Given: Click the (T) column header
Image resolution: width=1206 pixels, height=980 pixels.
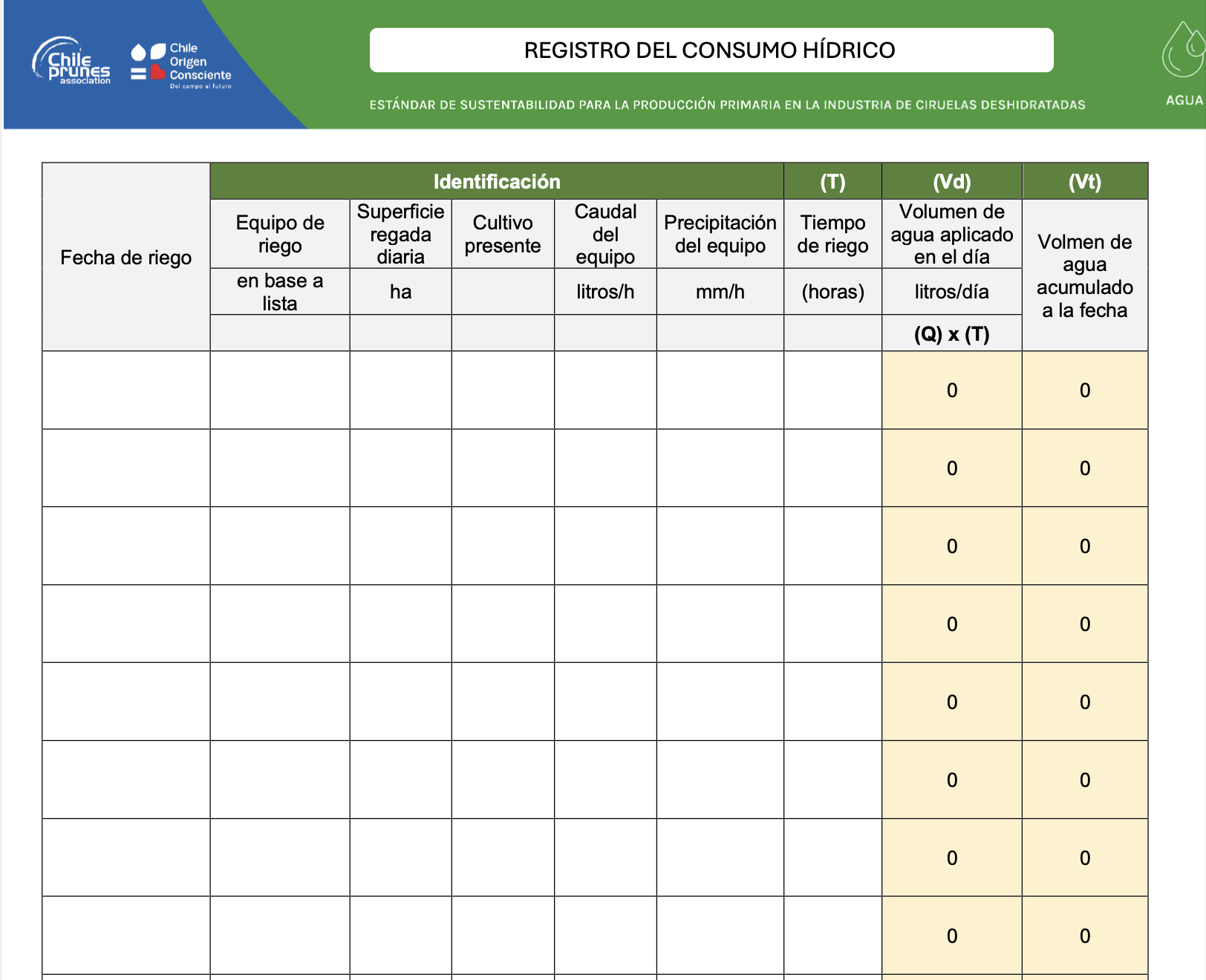Looking at the screenshot, I should [x=832, y=181].
